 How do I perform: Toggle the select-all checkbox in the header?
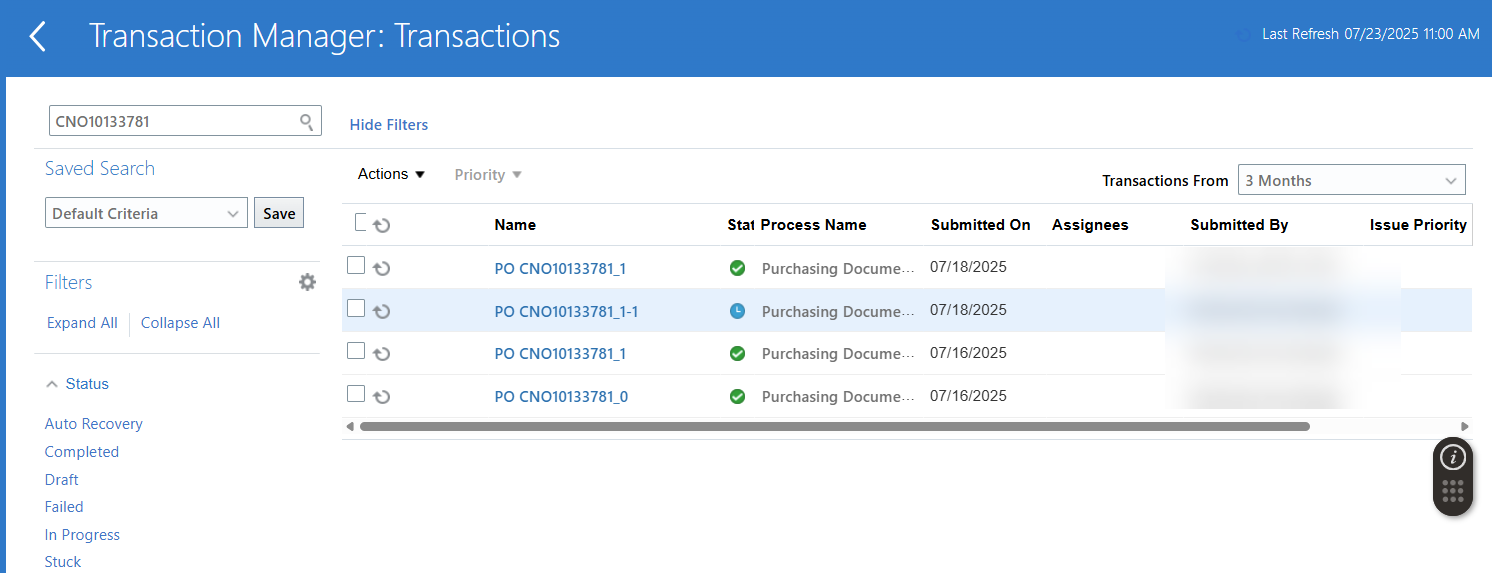click(362, 222)
